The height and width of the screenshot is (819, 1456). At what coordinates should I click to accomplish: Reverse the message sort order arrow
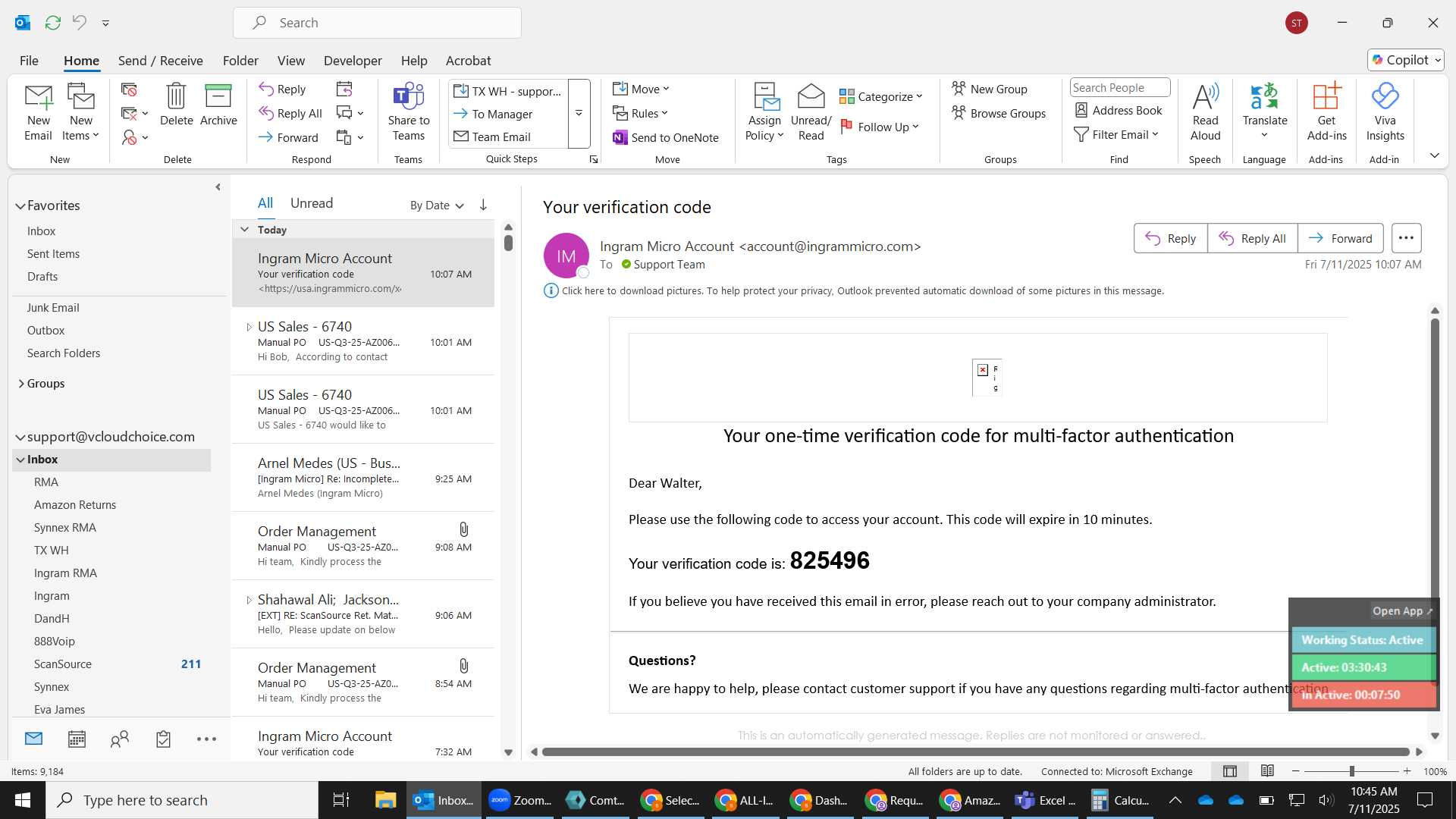coord(483,205)
